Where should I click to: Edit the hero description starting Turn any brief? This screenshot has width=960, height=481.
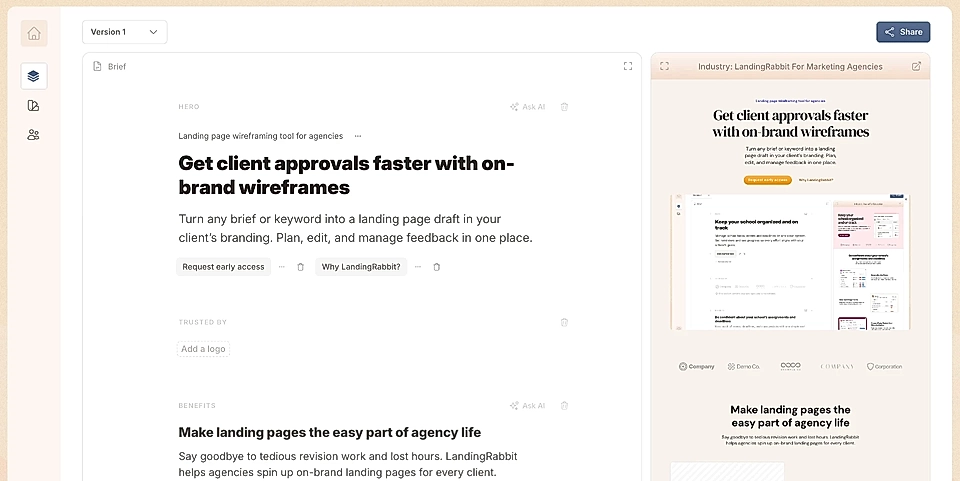[x=356, y=228]
